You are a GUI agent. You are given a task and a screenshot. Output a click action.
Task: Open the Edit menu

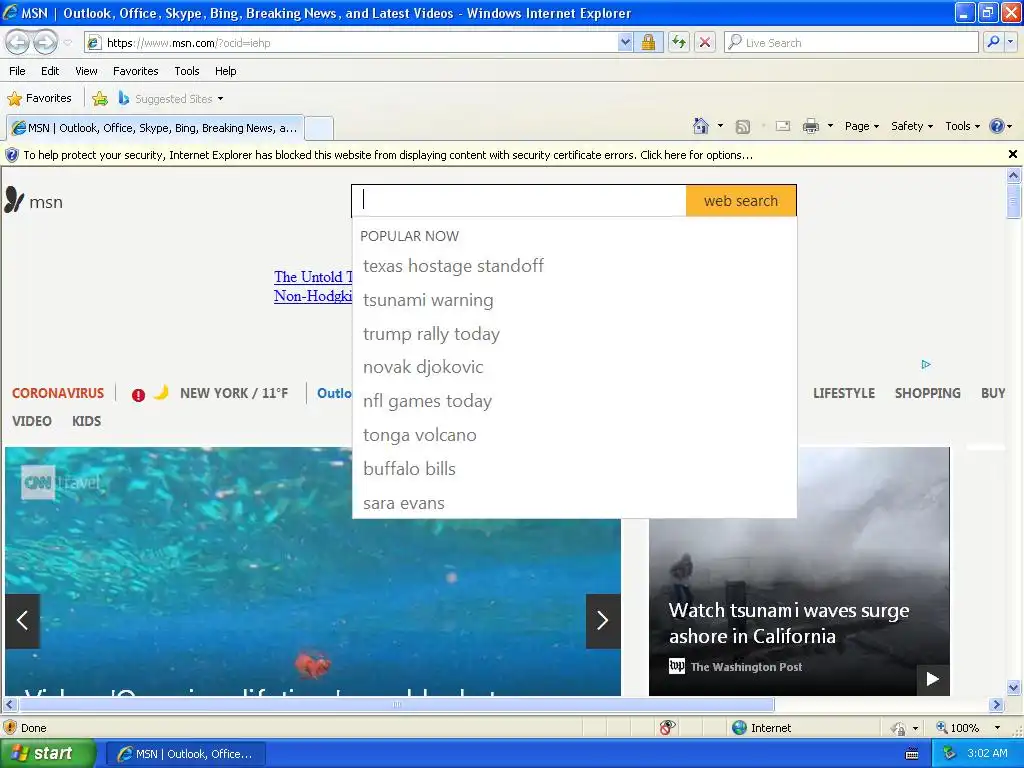click(50, 71)
